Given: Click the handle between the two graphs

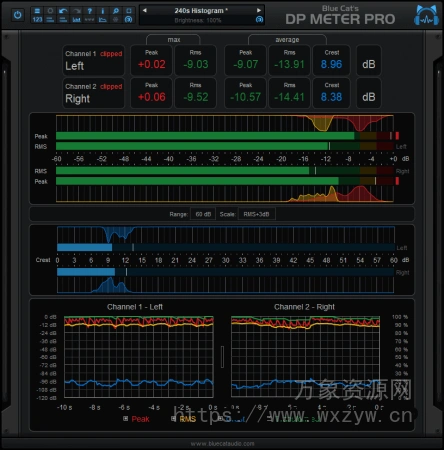Looking at the screenshot, I should tap(222, 357).
